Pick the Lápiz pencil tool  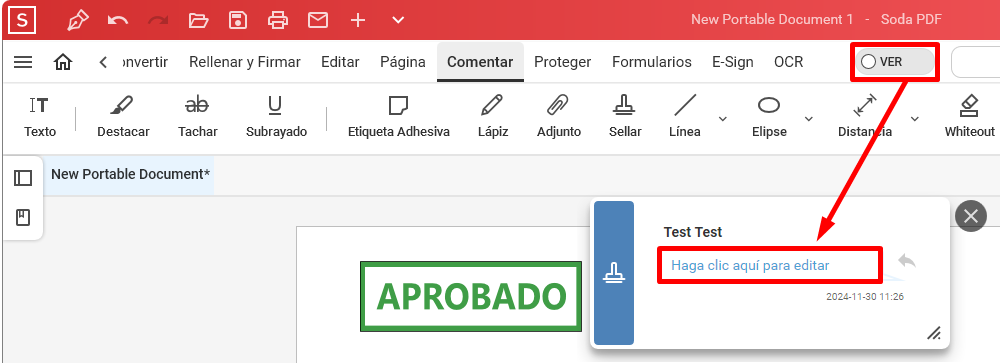click(x=493, y=117)
